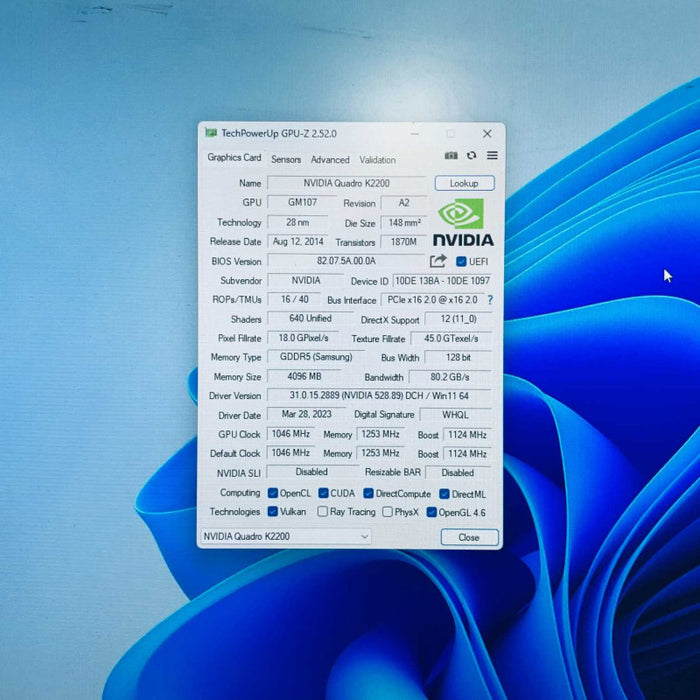Toggle the CUDA checkbox
700x700 pixels.
click(323, 493)
